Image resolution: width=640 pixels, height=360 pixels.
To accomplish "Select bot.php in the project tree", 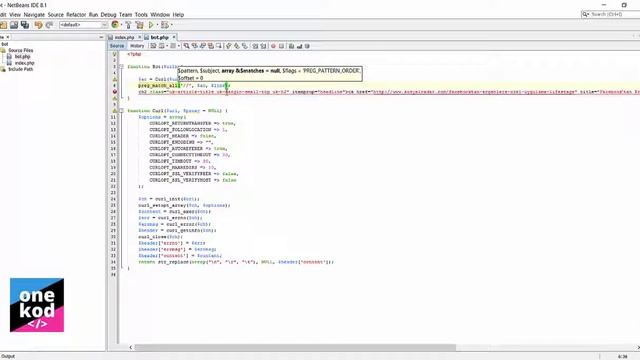I will click(x=22, y=57).
